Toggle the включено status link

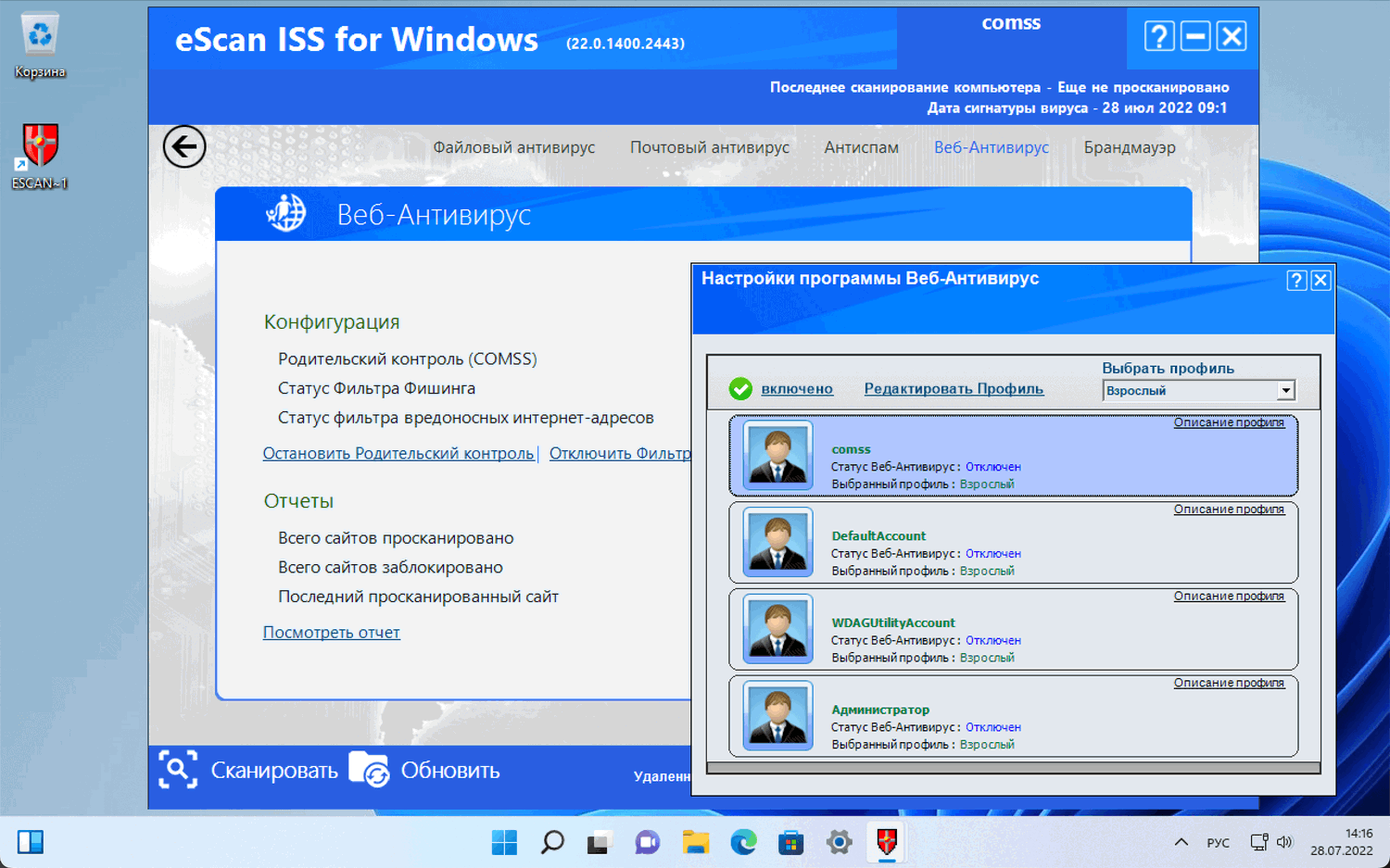(797, 389)
